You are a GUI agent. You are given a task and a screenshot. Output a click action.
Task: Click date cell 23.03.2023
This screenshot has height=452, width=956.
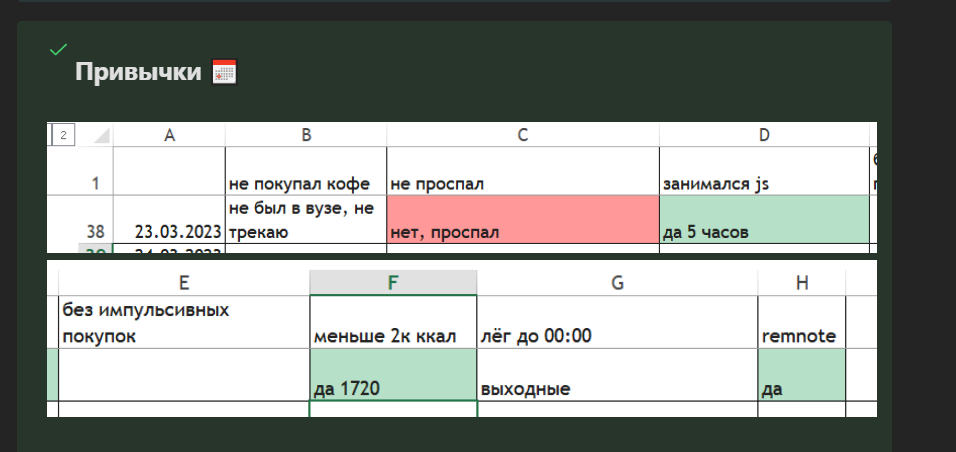[169, 220]
